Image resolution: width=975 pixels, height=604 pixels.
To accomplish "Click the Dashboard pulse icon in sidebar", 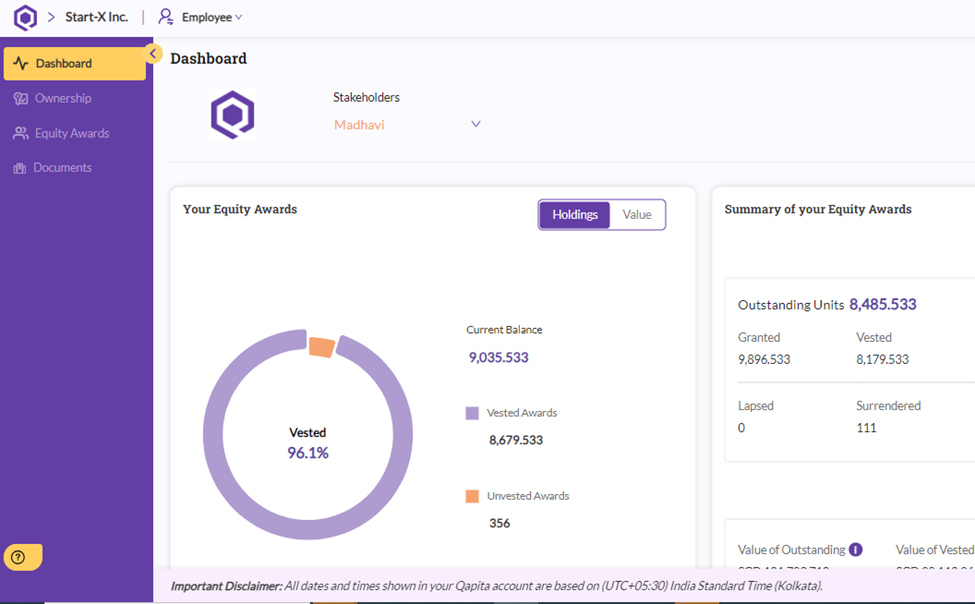I will 20,64.
